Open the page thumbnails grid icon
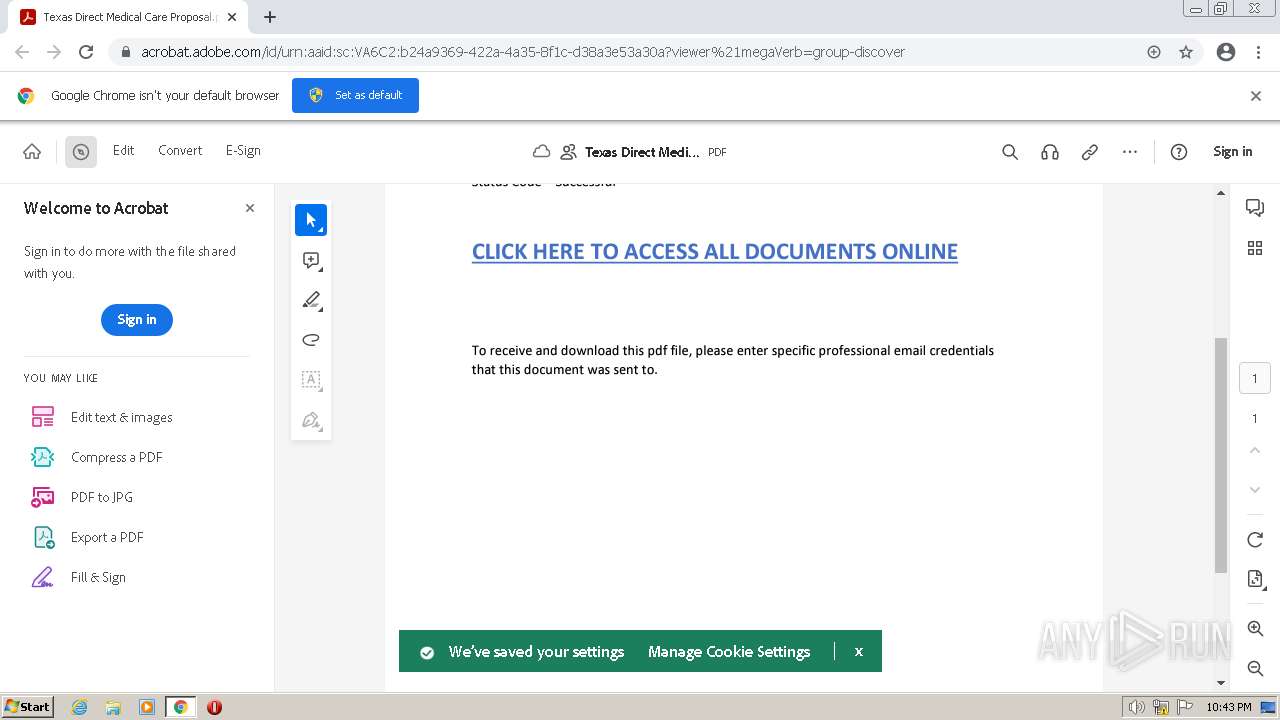1280x720 pixels. 1255,248
